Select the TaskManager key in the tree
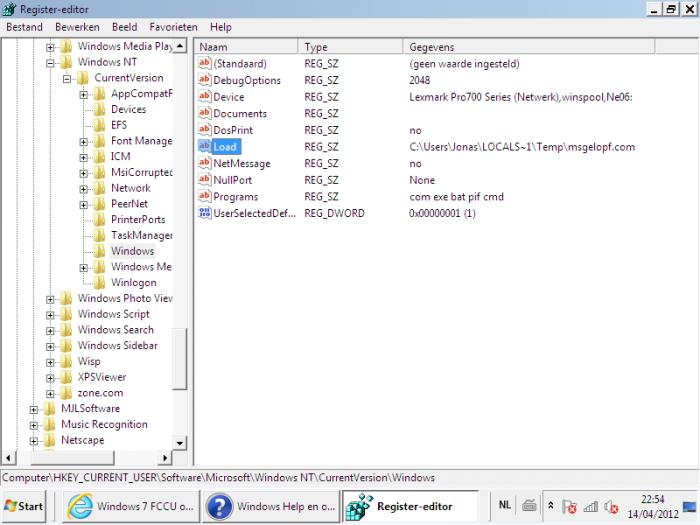The width and height of the screenshot is (700, 525). pos(142,235)
